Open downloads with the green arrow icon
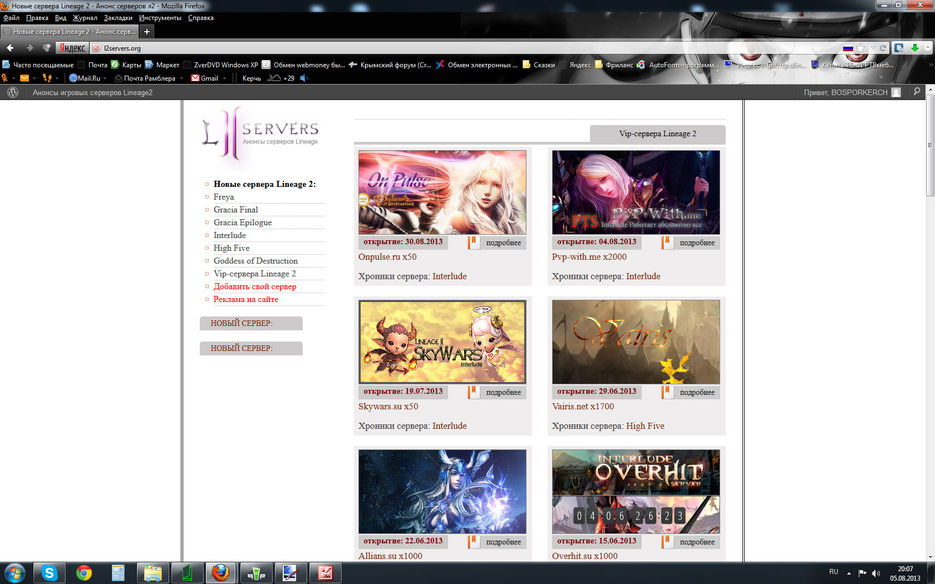 pos(914,48)
